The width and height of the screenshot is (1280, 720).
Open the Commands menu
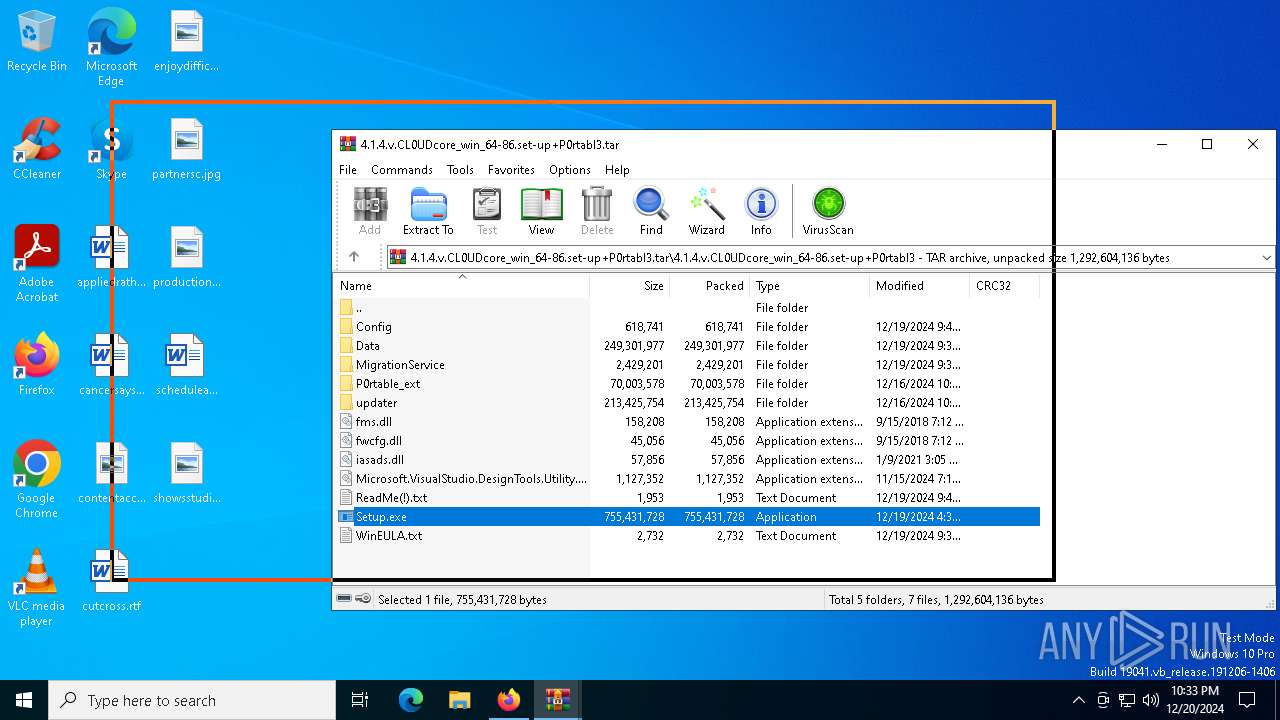[x=402, y=170]
